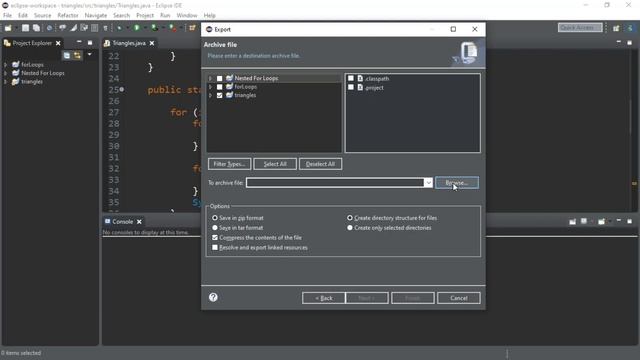Minimize the Project Explorer panel
This screenshot has height=360, width=640.
click(x=79, y=42)
